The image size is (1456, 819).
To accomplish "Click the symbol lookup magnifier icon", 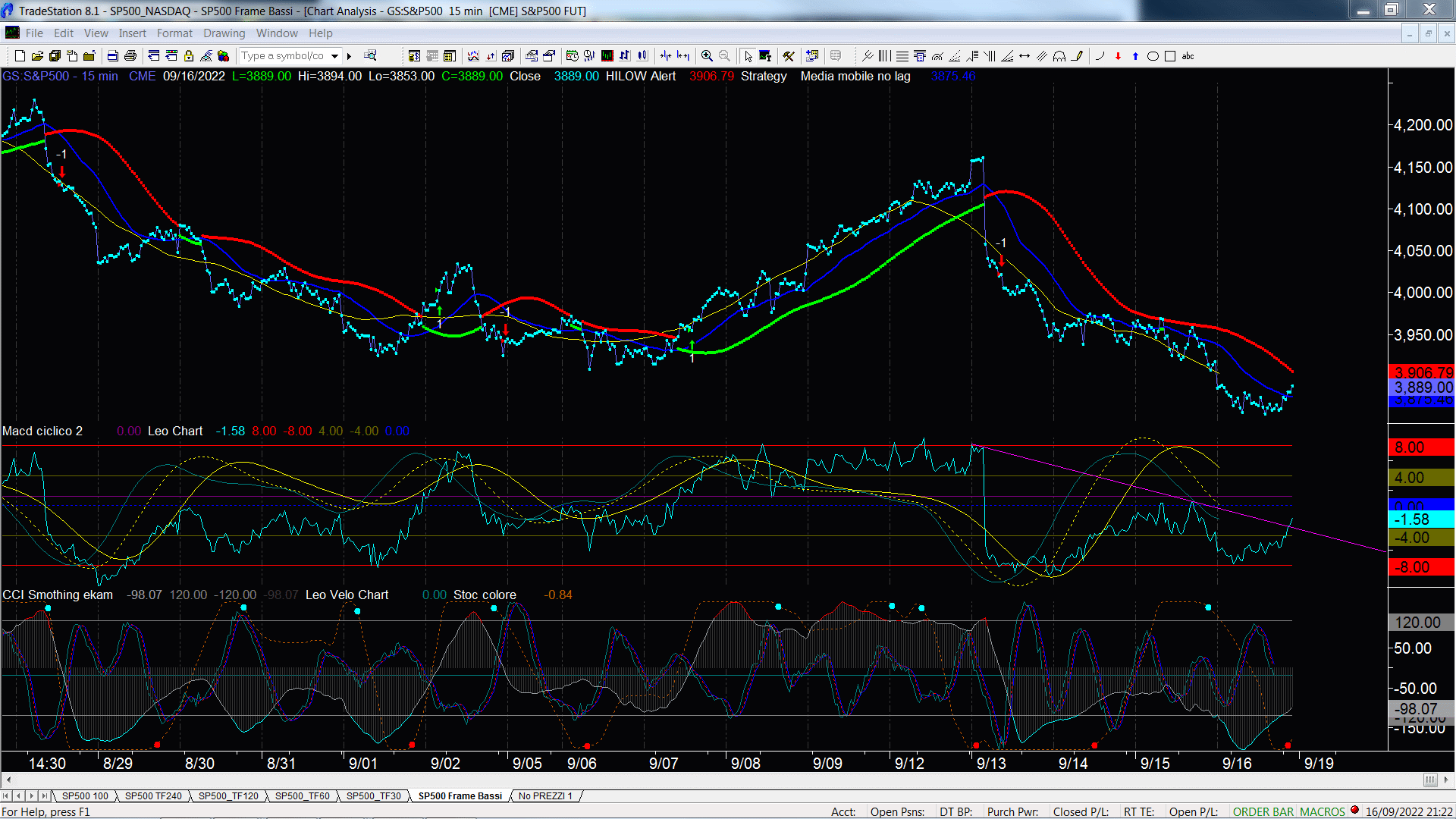I will click(x=370, y=56).
